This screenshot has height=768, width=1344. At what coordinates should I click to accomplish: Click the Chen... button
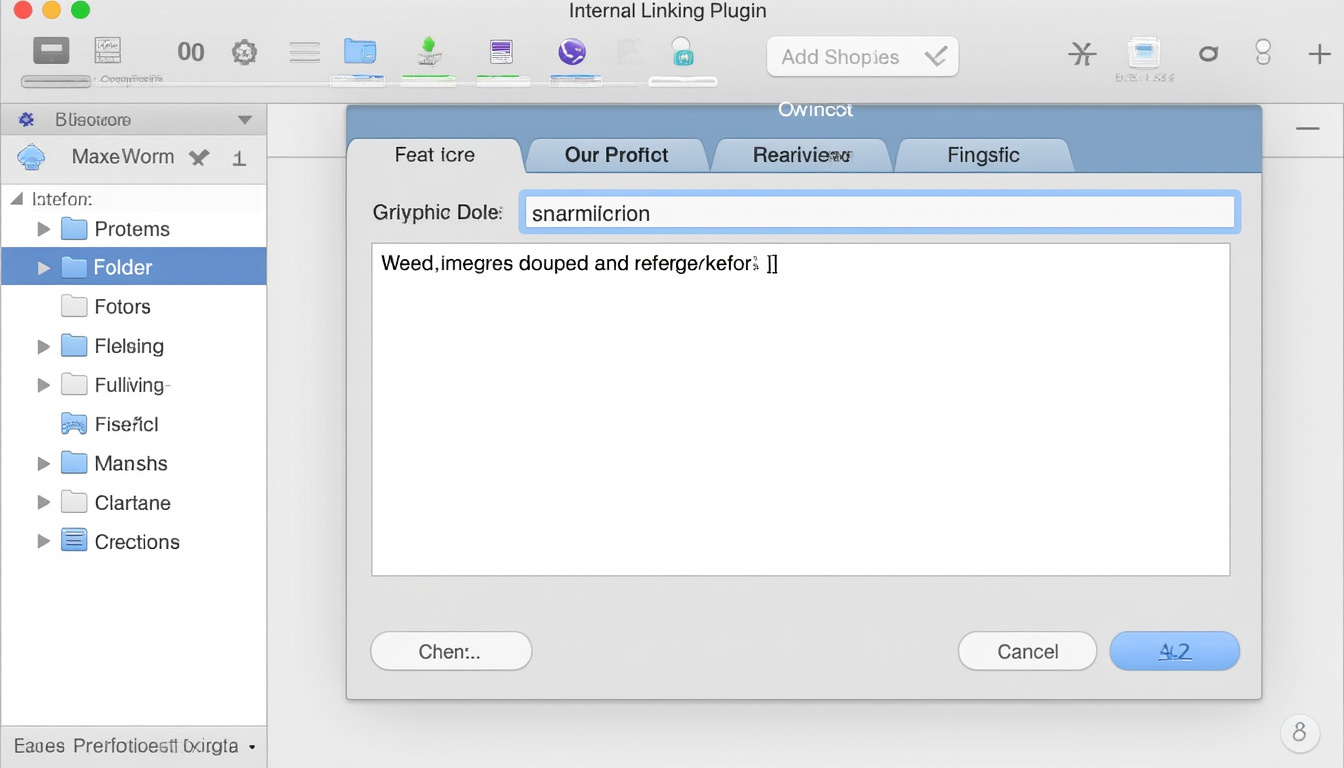(x=451, y=651)
